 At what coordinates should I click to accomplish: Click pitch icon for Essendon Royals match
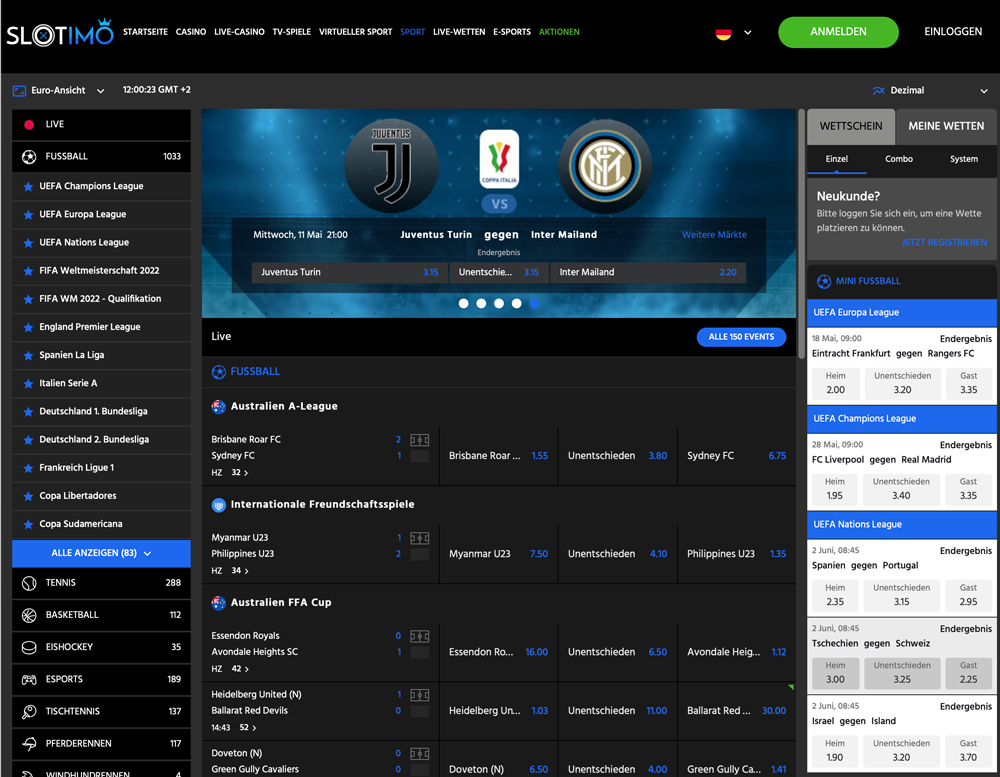click(420, 637)
